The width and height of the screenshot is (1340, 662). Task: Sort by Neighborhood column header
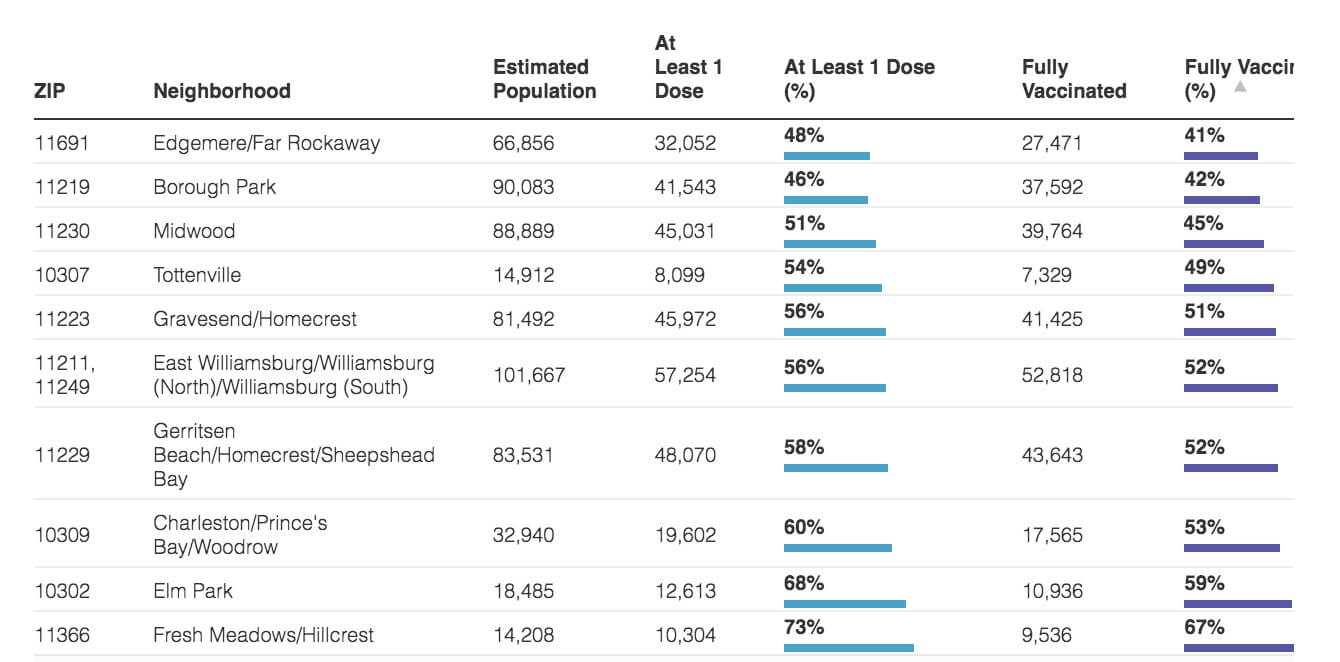[222, 91]
